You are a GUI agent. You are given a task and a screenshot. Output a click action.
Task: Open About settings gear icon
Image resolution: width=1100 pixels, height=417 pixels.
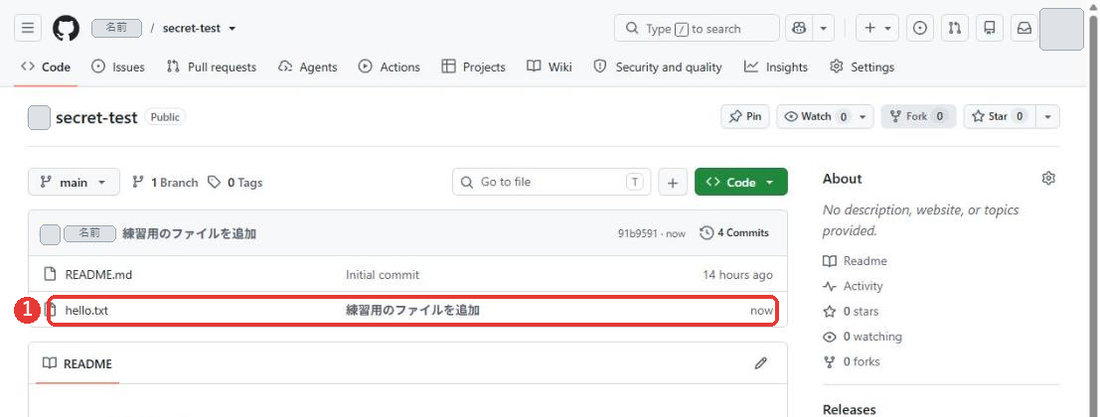[1048, 178]
